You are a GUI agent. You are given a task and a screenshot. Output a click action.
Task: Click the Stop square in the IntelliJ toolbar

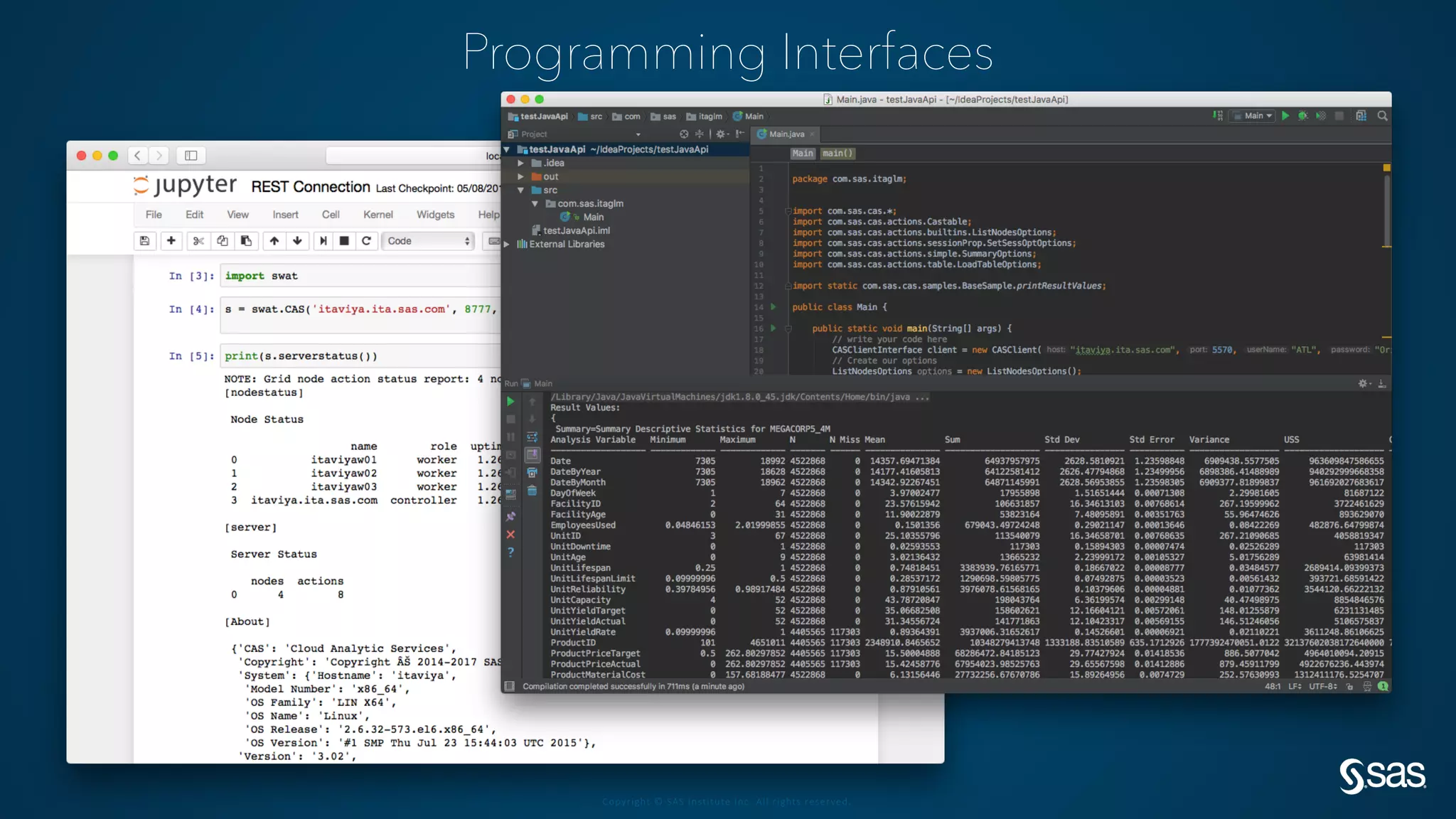(x=1339, y=116)
